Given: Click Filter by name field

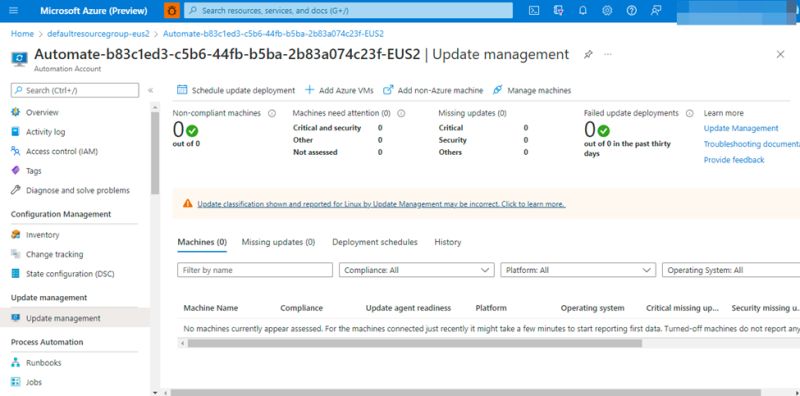Looking at the screenshot, I should [255, 270].
